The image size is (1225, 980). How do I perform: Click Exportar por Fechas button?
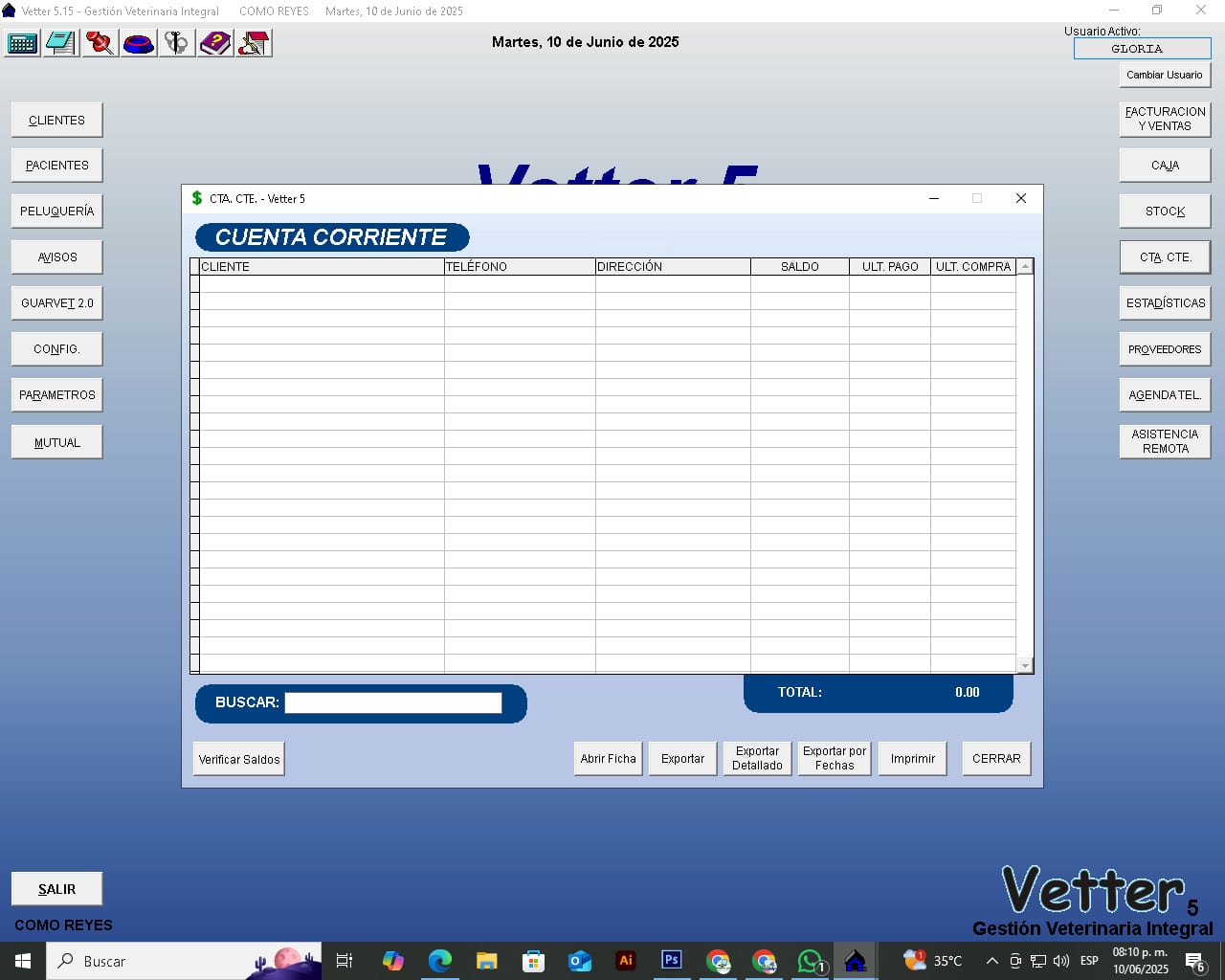tap(835, 758)
